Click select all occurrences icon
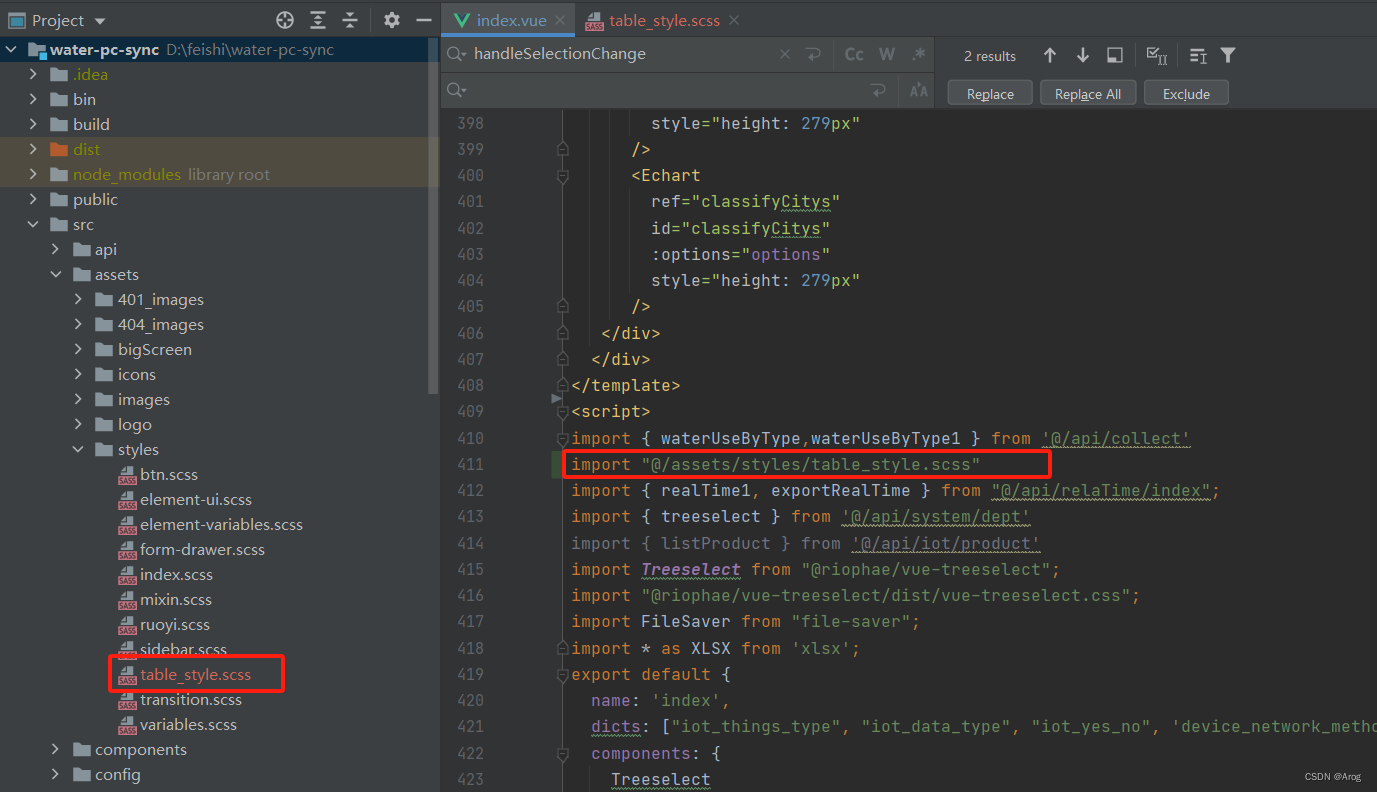Image resolution: width=1377 pixels, height=792 pixels. coord(1157,56)
